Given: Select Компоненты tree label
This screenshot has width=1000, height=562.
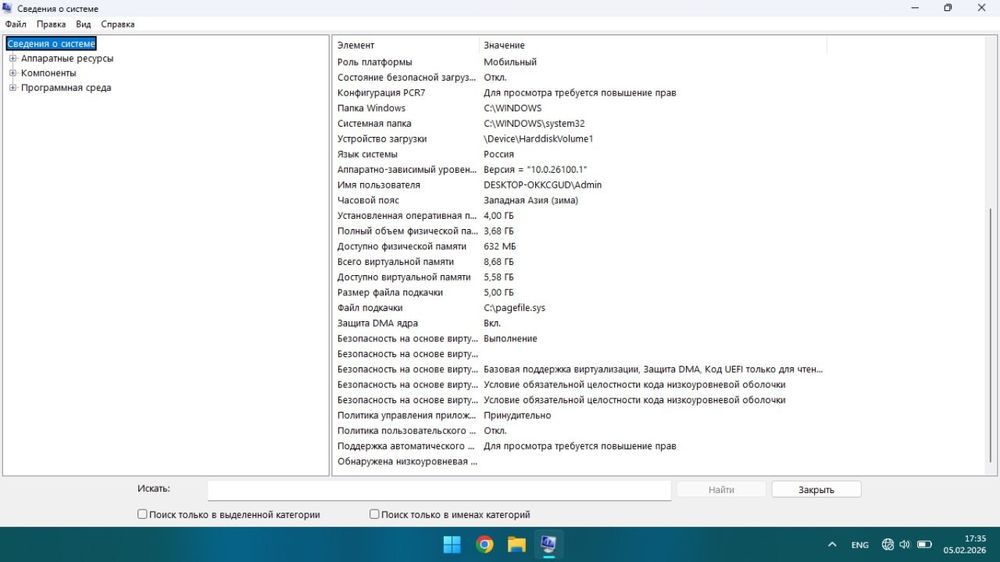Looking at the screenshot, I should (48, 73).
